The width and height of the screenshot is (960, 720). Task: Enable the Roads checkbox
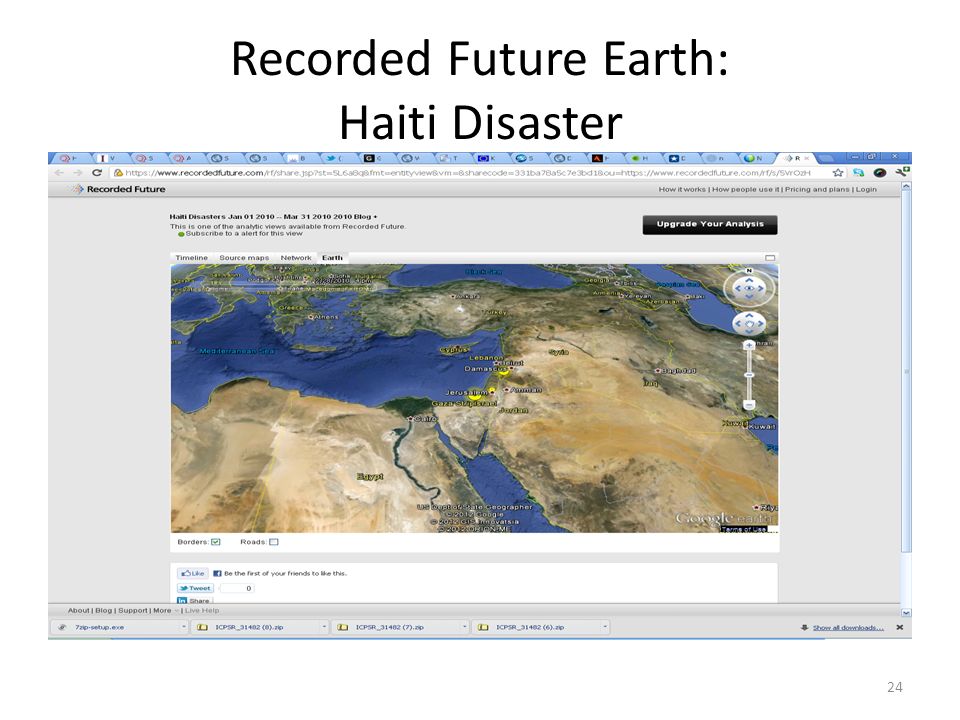coord(274,542)
